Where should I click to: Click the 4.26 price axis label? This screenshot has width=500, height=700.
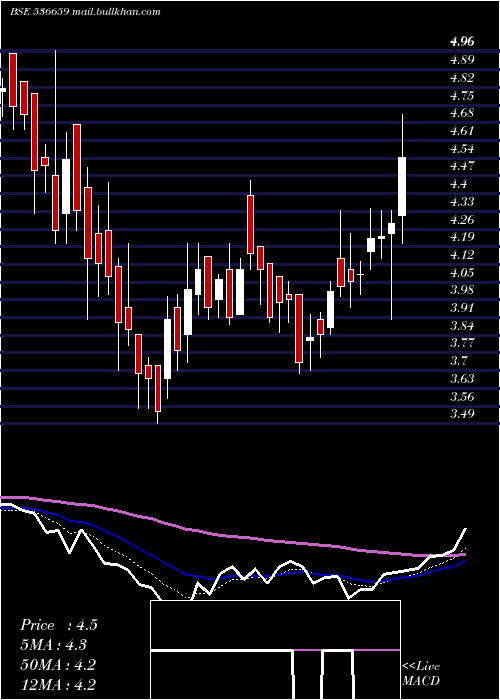(x=462, y=220)
